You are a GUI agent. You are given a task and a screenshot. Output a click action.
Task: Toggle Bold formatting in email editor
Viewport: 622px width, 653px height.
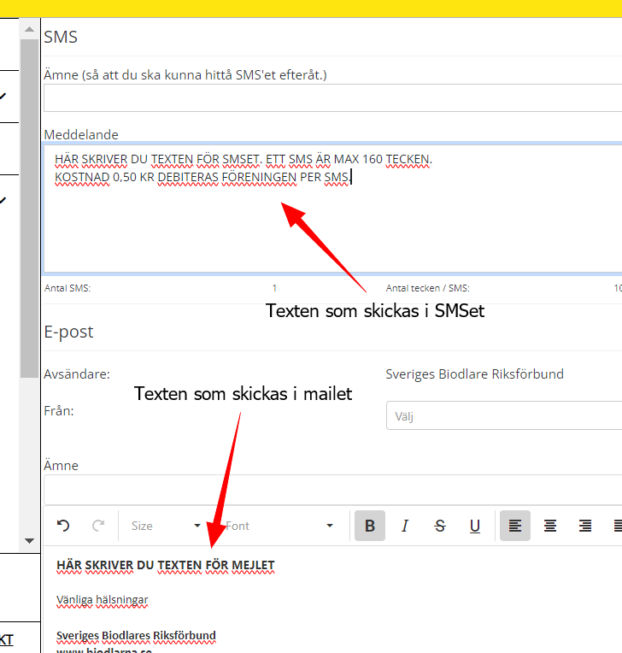click(370, 526)
